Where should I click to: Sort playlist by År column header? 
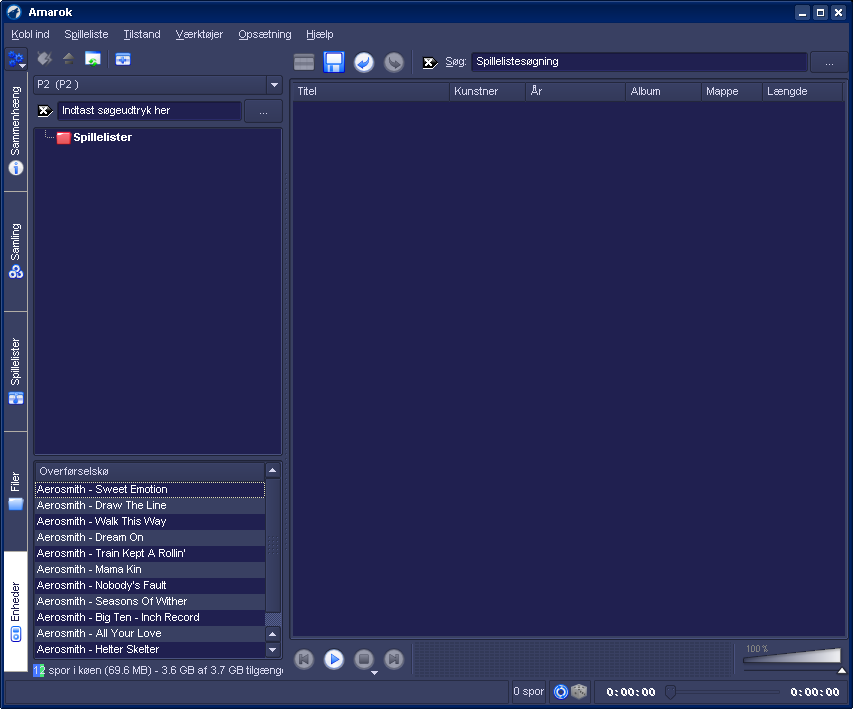(576, 91)
